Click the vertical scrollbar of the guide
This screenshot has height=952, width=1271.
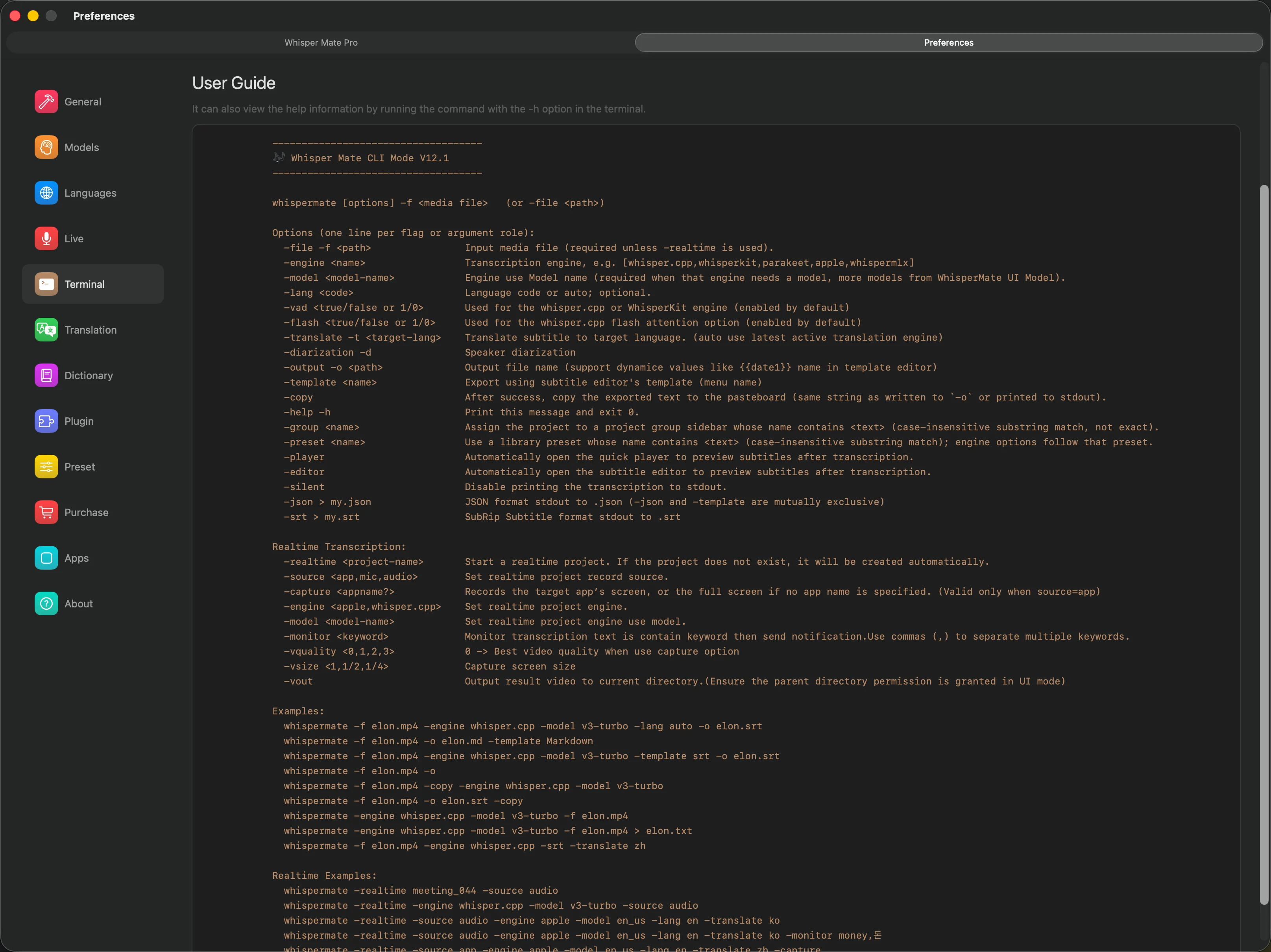pos(1264,545)
